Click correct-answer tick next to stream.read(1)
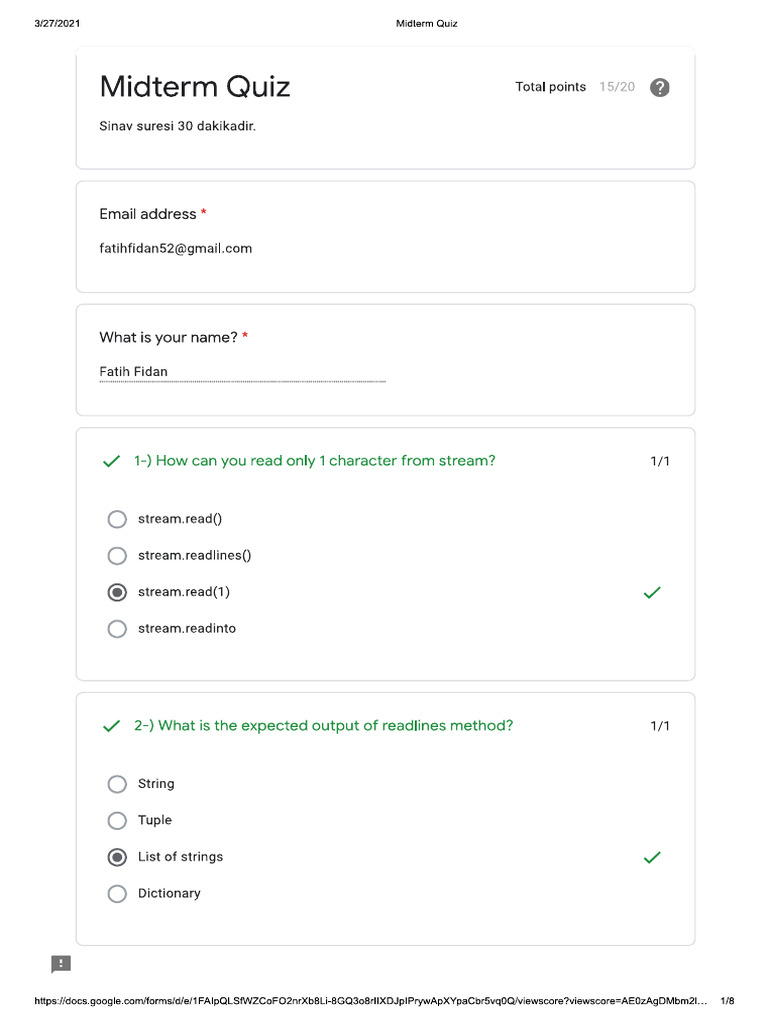 click(x=652, y=592)
